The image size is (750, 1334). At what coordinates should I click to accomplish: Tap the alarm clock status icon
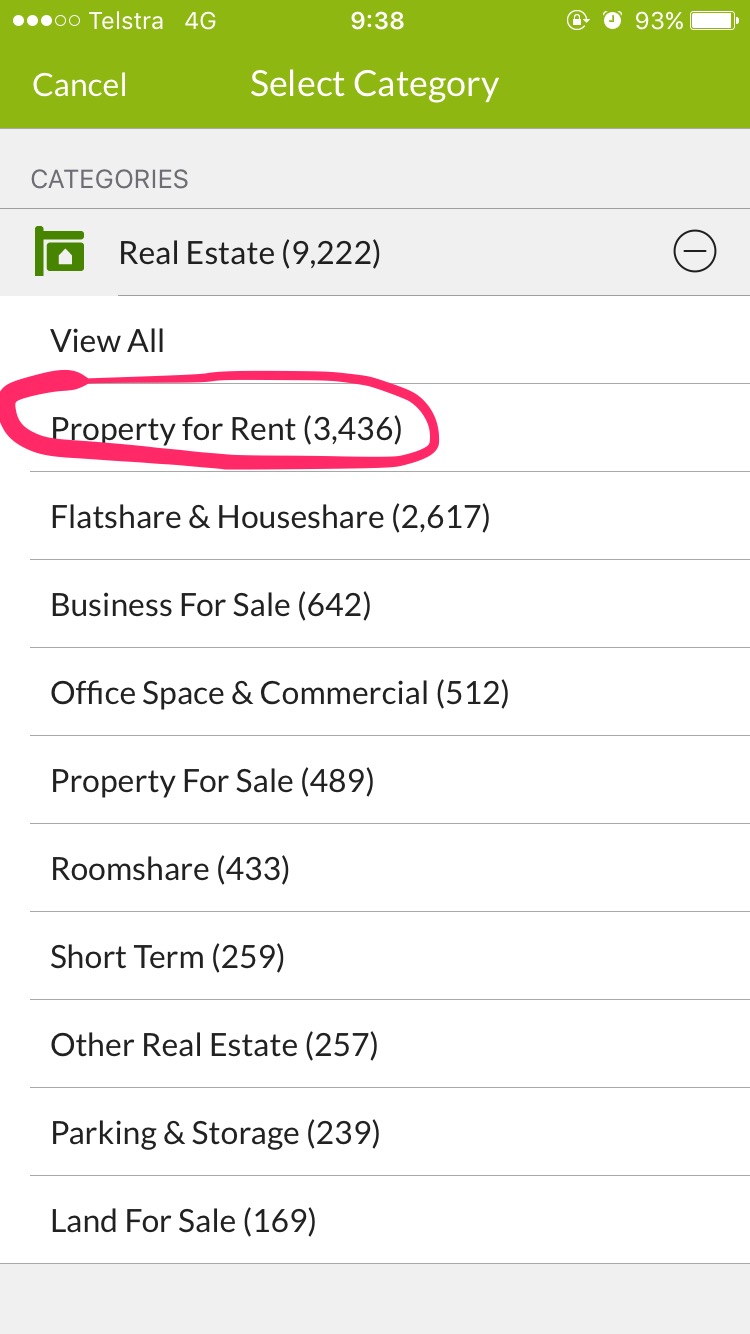[613, 20]
